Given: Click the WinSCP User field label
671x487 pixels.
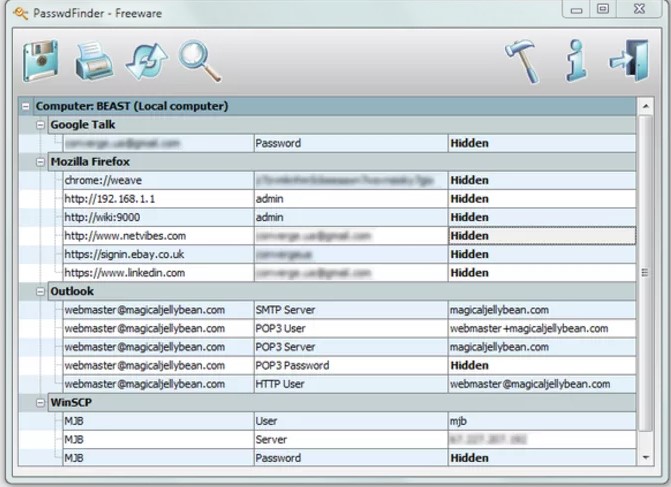Looking at the screenshot, I should click(x=351, y=421).
